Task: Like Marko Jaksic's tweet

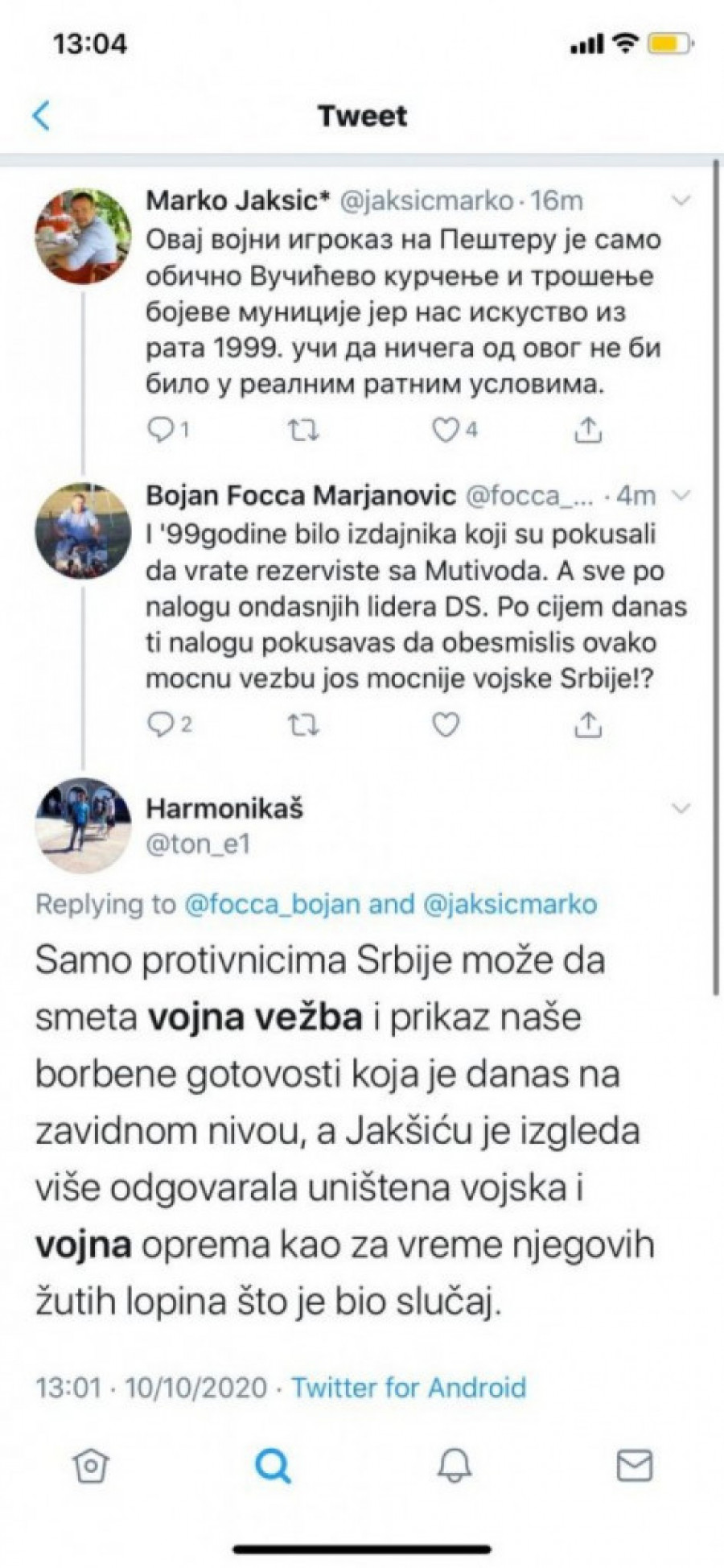Action: coord(446,431)
